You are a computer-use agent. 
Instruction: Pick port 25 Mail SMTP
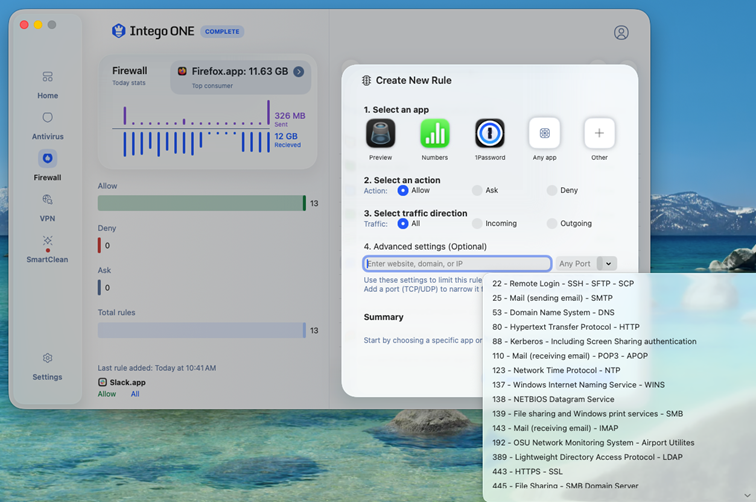click(x=553, y=298)
